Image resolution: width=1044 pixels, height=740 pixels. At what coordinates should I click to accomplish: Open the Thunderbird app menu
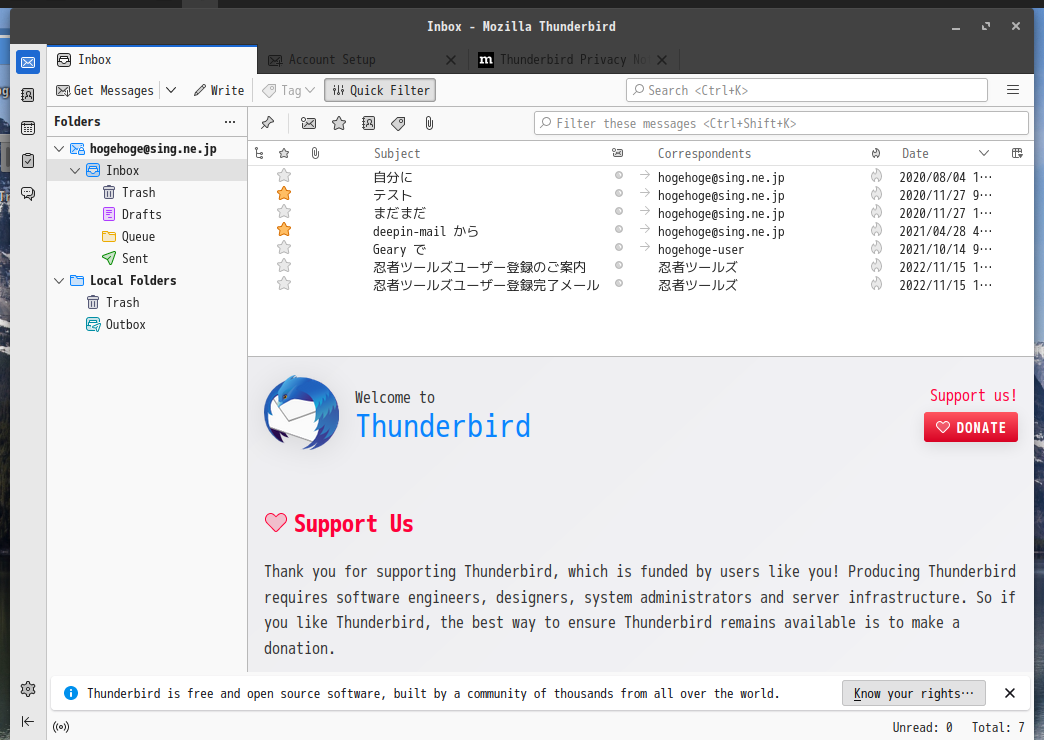[1013, 90]
